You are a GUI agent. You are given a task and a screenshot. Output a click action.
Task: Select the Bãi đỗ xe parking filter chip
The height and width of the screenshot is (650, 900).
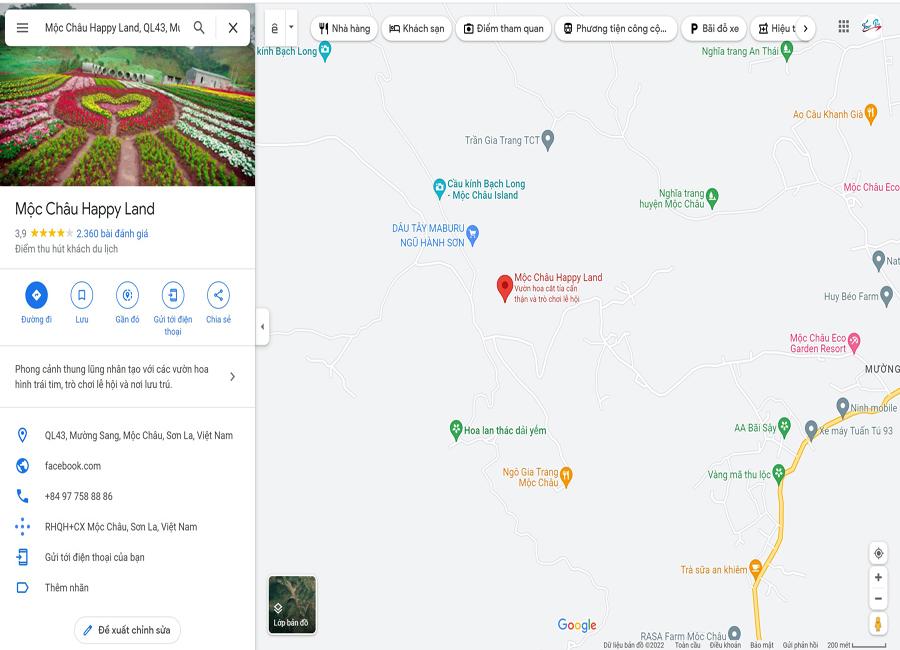coord(714,28)
